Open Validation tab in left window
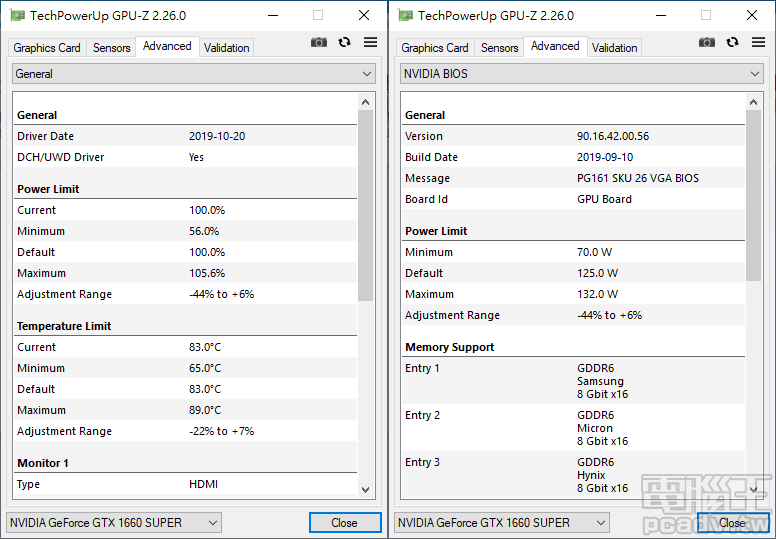 pyautogui.click(x=227, y=48)
